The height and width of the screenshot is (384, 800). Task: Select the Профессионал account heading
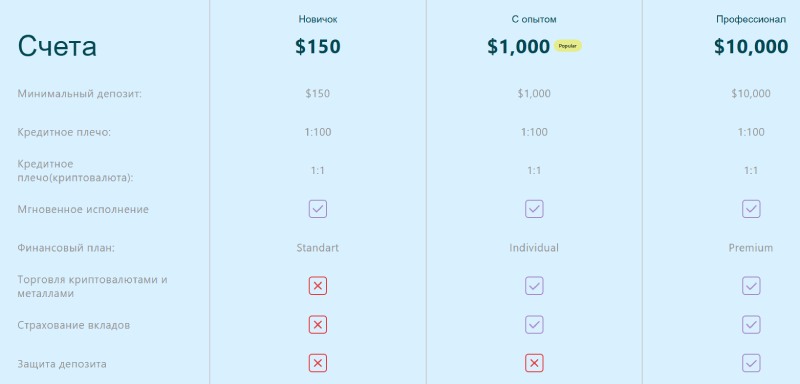(751, 19)
